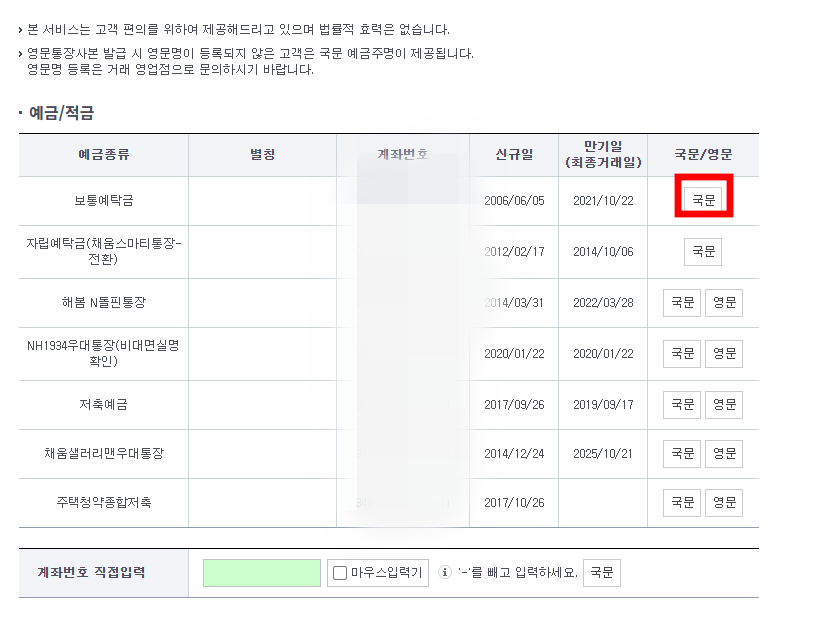
Task: Click maturity date 2025/10/21
Action: click(x=603, y=454)
